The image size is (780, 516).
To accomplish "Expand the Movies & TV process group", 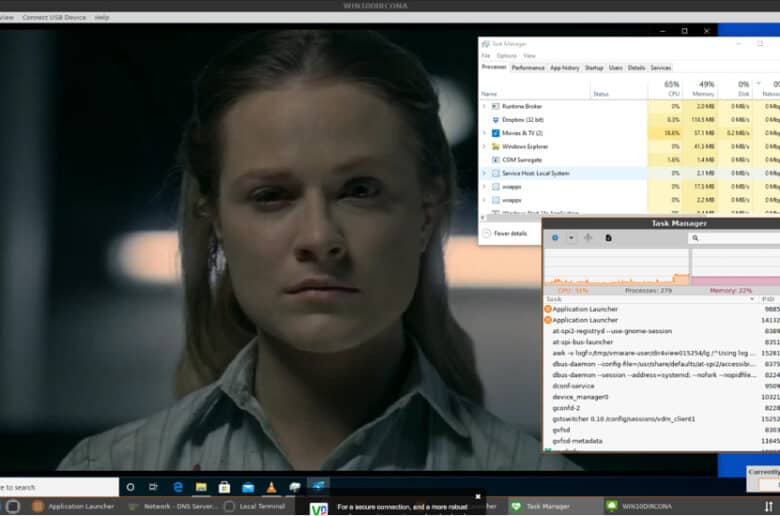I will click(x=484, y=133).
